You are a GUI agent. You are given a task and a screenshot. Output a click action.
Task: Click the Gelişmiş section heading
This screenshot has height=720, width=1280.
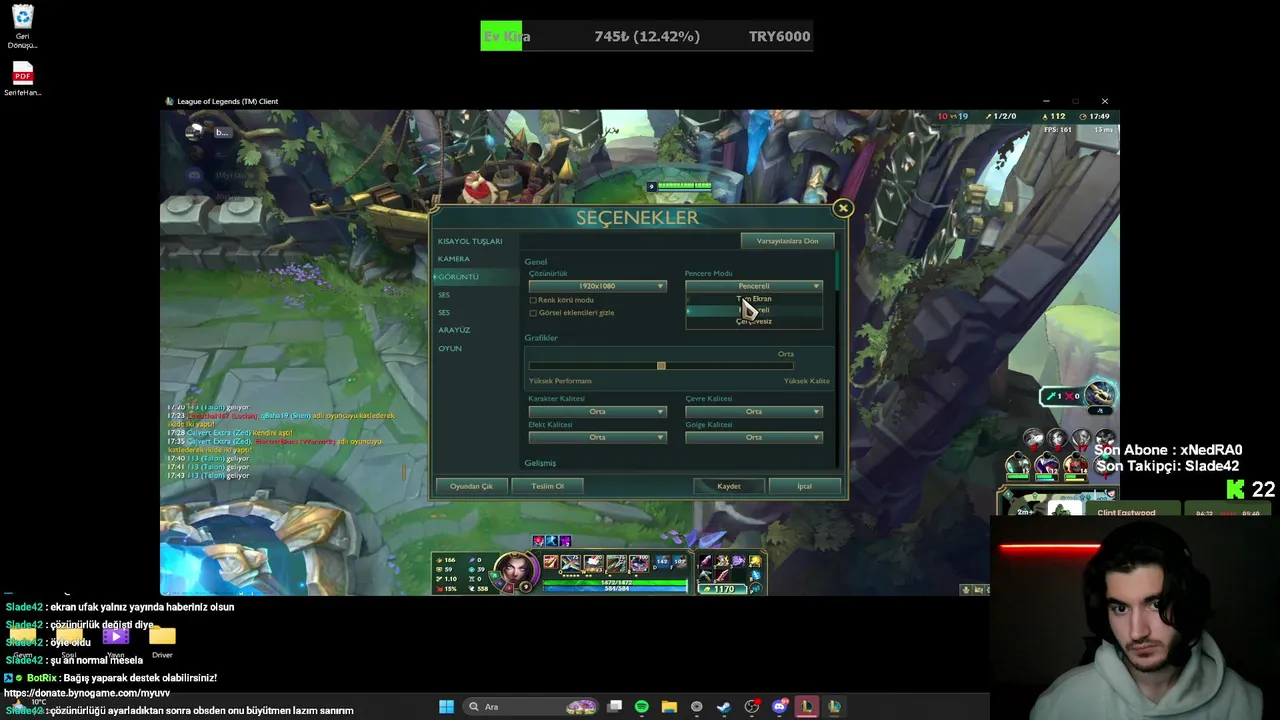tap(540, 463)
